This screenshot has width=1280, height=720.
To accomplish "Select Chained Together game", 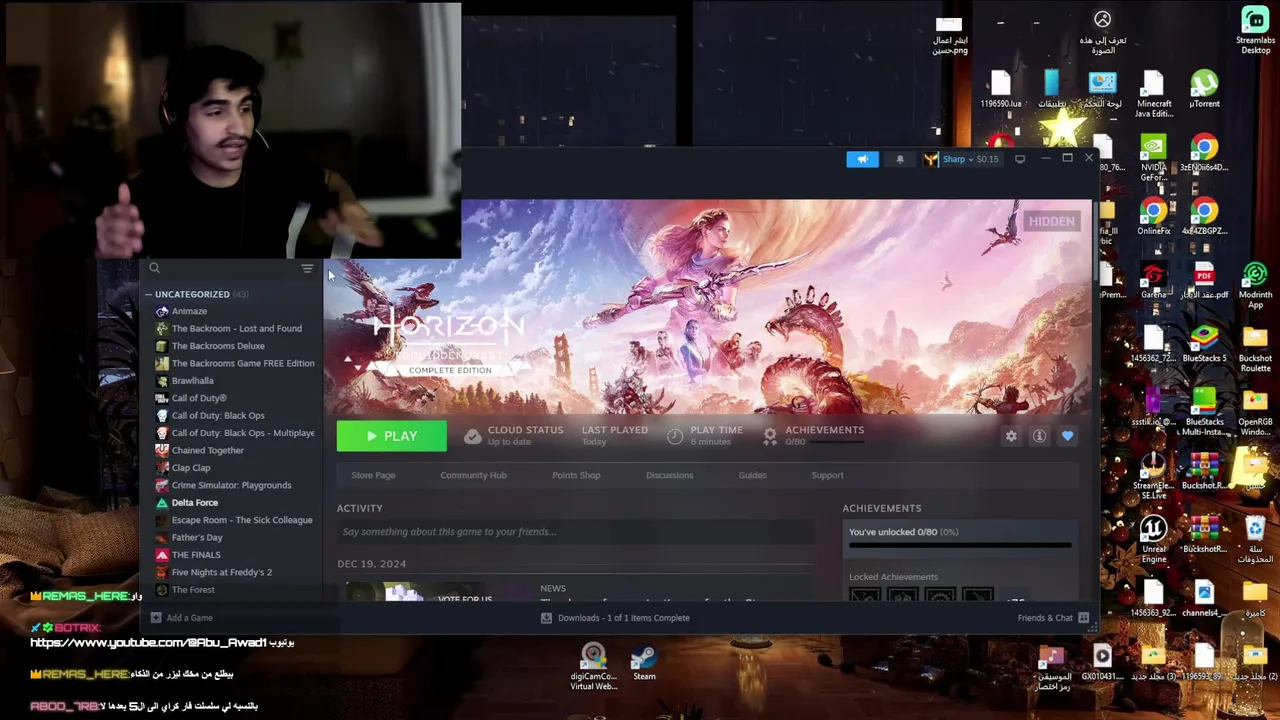I will tap(207, 450).
